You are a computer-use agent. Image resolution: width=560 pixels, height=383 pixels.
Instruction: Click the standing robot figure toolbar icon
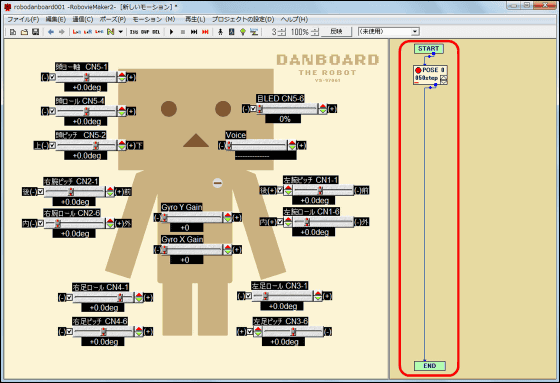coord(220,32)
